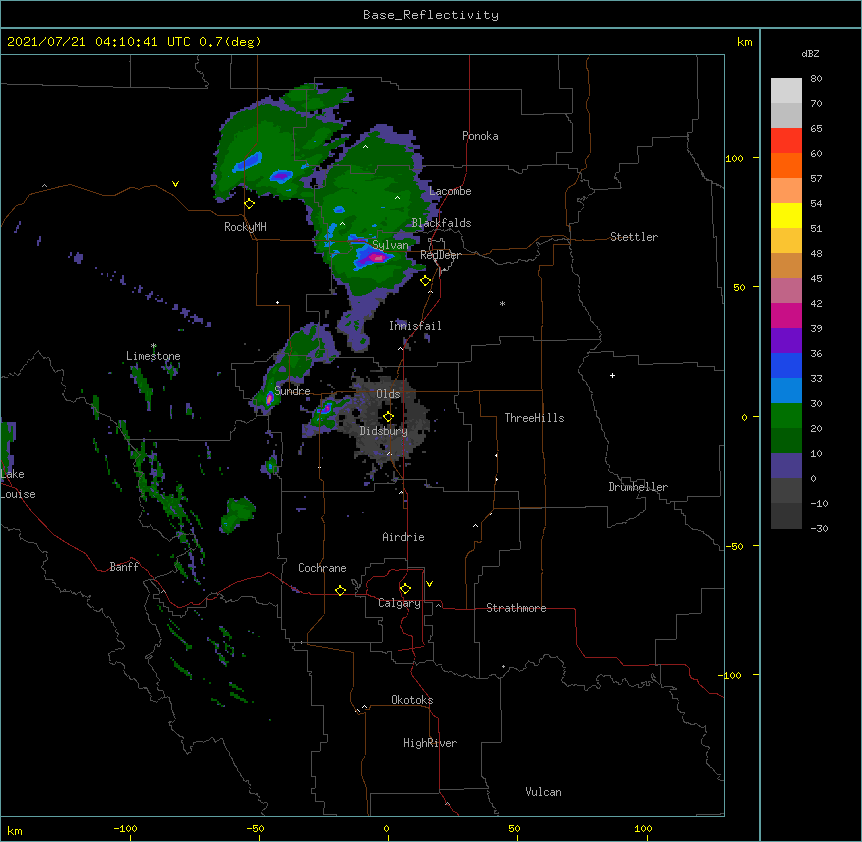Click the Cochrane label
The width and height of the screenshot is (862, 842).
pos(322,568)
